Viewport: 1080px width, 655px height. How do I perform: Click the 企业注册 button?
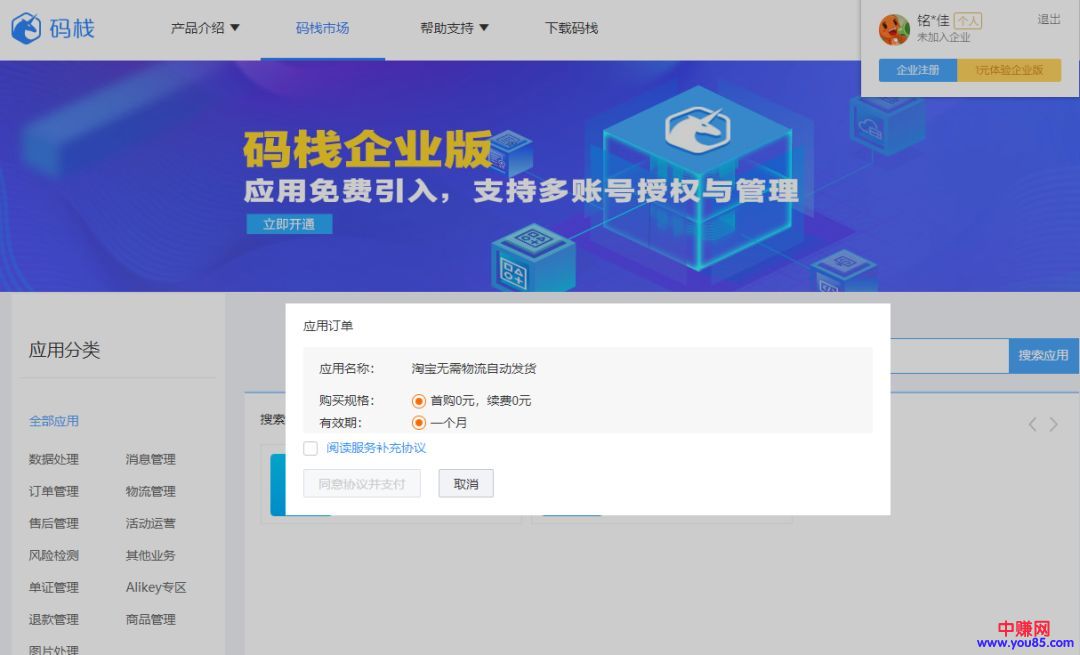pos(918,70)
